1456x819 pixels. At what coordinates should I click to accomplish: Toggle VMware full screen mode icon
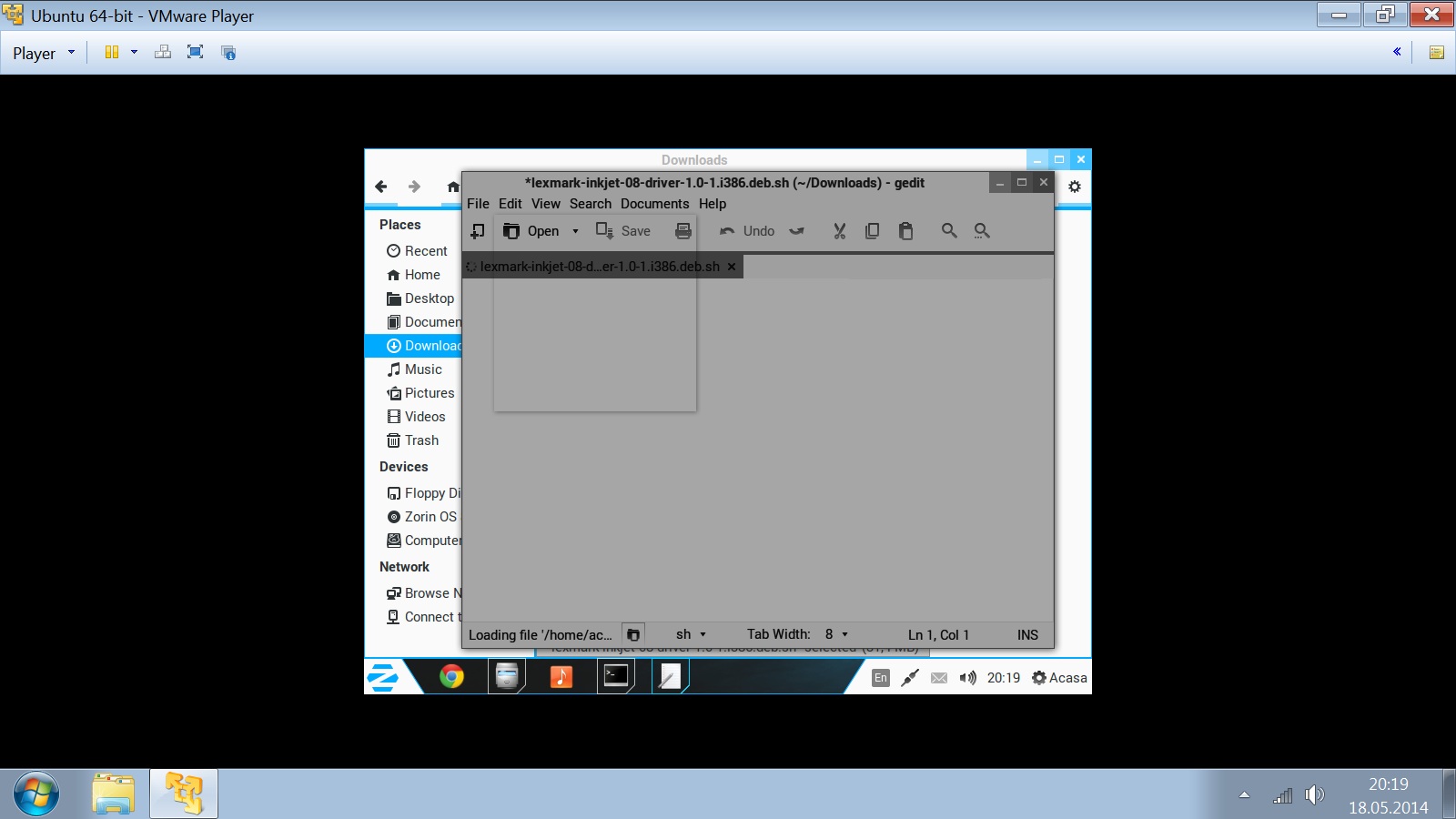coord(195,53)
